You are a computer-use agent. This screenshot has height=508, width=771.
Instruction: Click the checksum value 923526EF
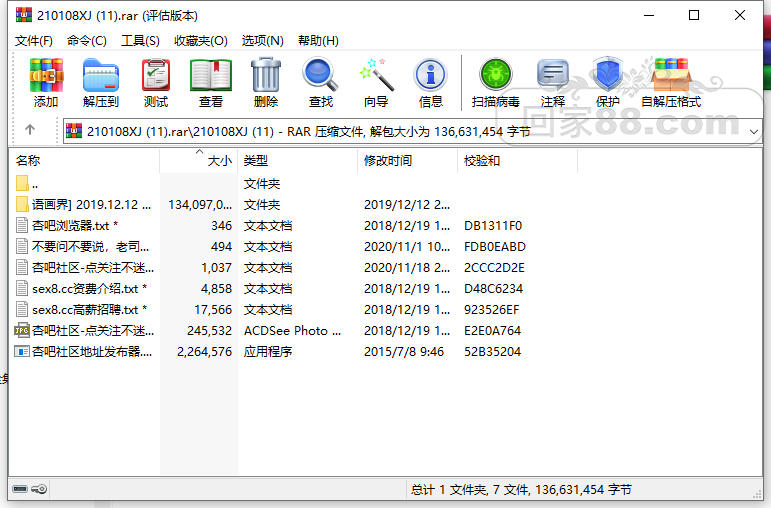tap(492, 310)
